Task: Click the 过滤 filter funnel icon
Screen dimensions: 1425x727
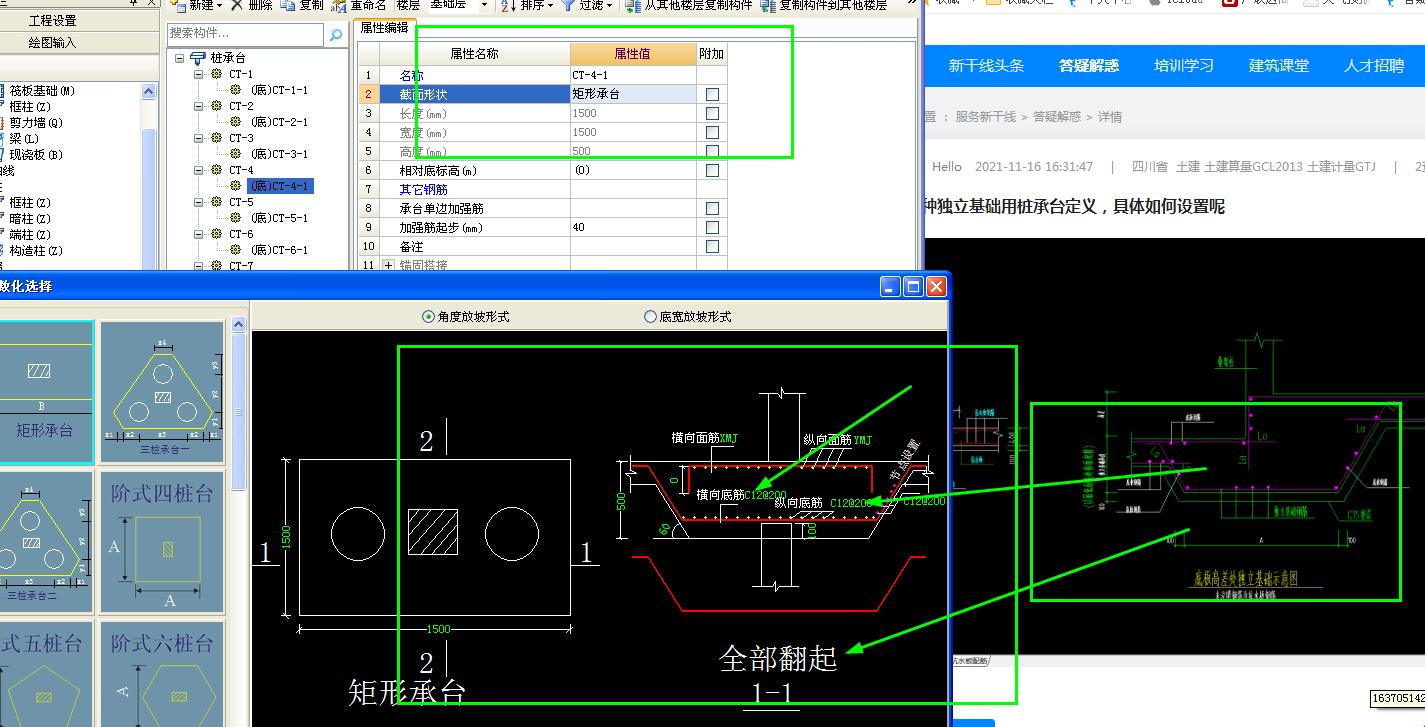Action: coord(568,5)
